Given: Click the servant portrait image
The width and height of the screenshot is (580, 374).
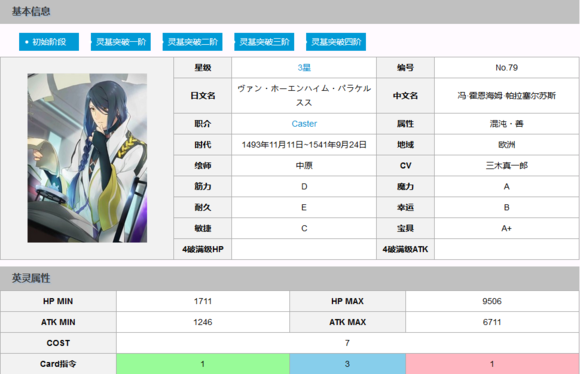Looking at the screenshot, I should click(87, 158).
